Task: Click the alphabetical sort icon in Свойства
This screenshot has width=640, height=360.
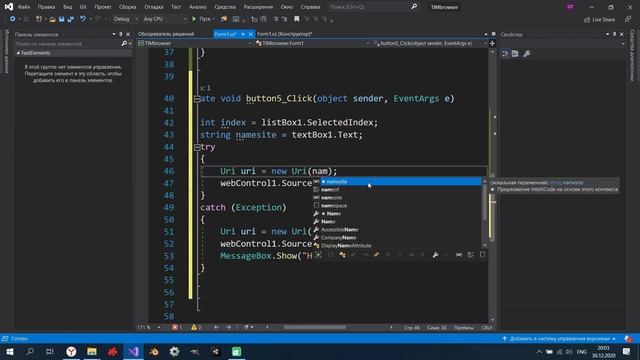Action: pyautogui.click(x=515, y=54)
